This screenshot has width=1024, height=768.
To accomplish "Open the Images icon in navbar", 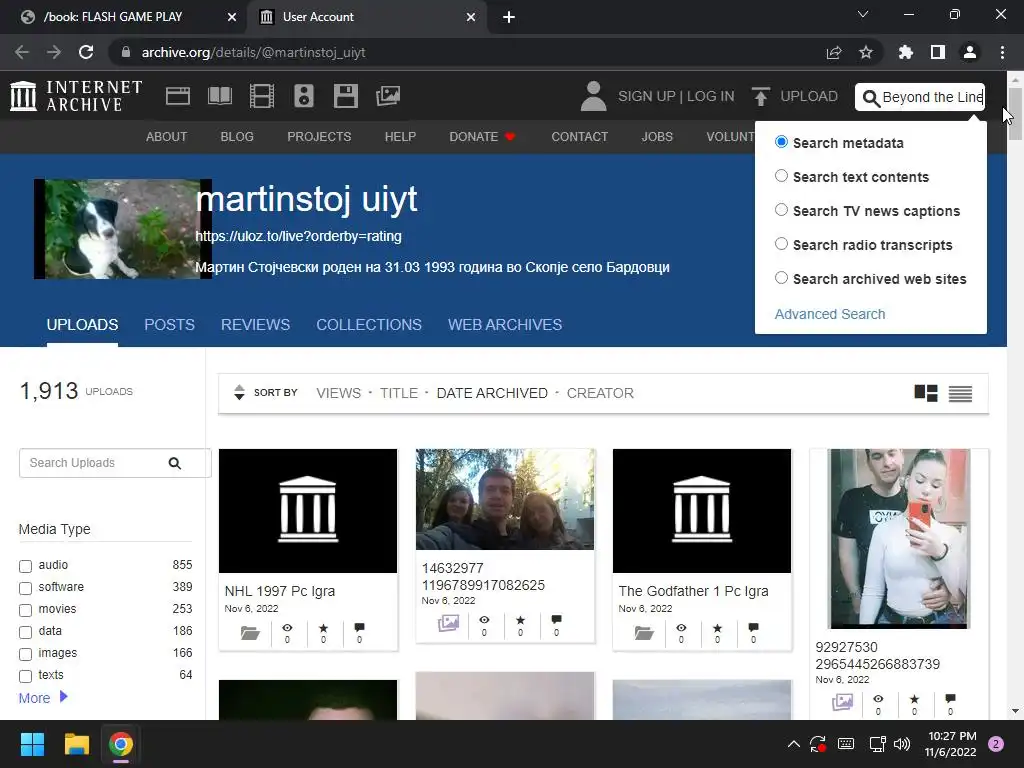I will pyautogui.click(x=388, y=96).
